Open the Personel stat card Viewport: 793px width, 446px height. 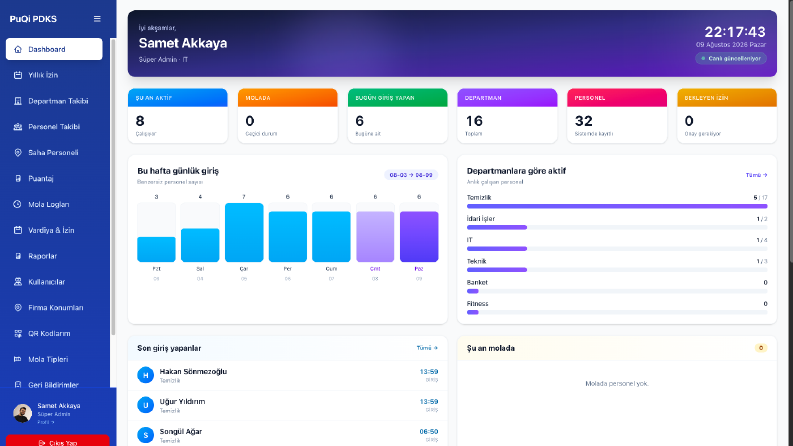coord(617,116)
